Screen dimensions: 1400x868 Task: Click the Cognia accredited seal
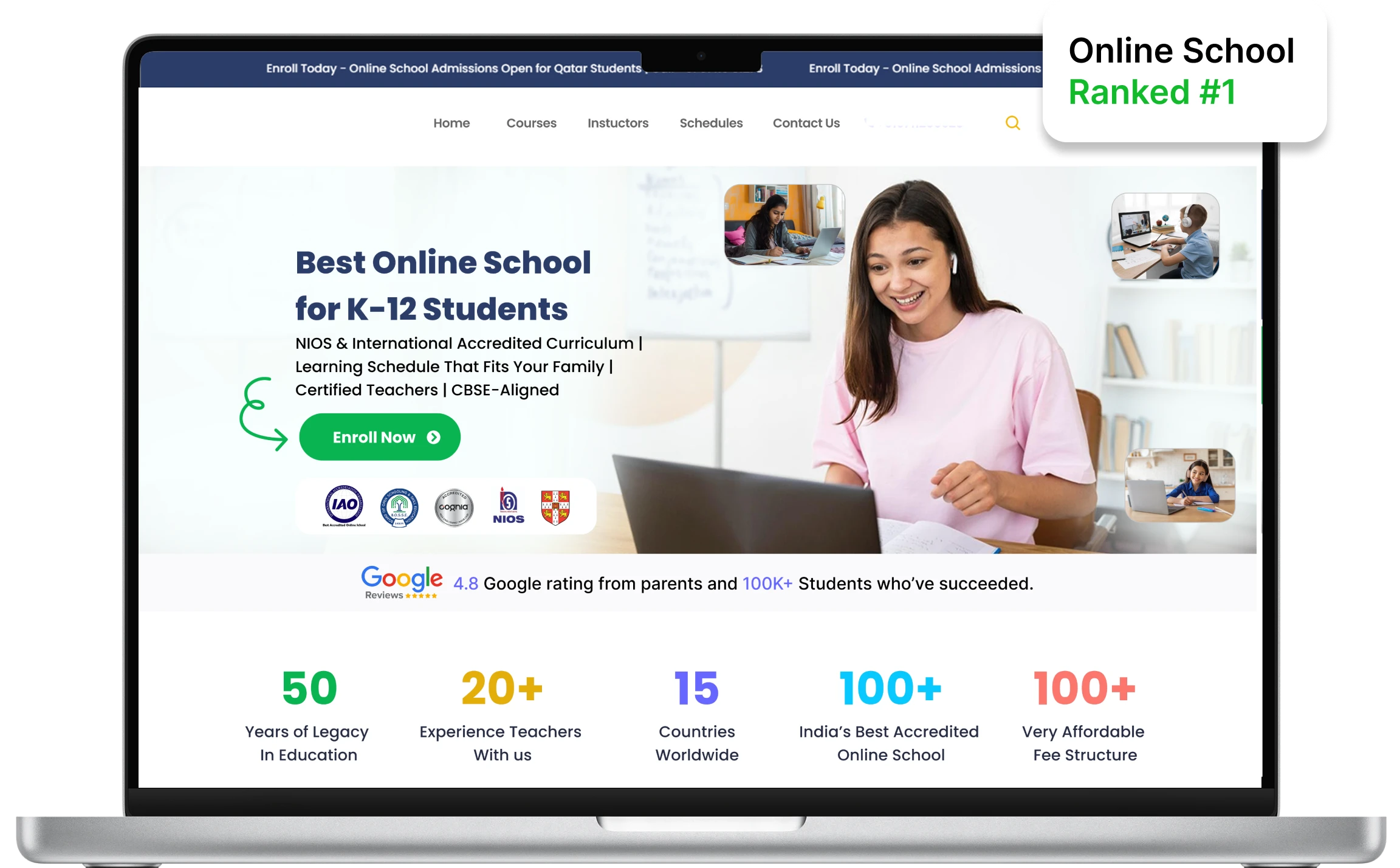click(454, 507)
